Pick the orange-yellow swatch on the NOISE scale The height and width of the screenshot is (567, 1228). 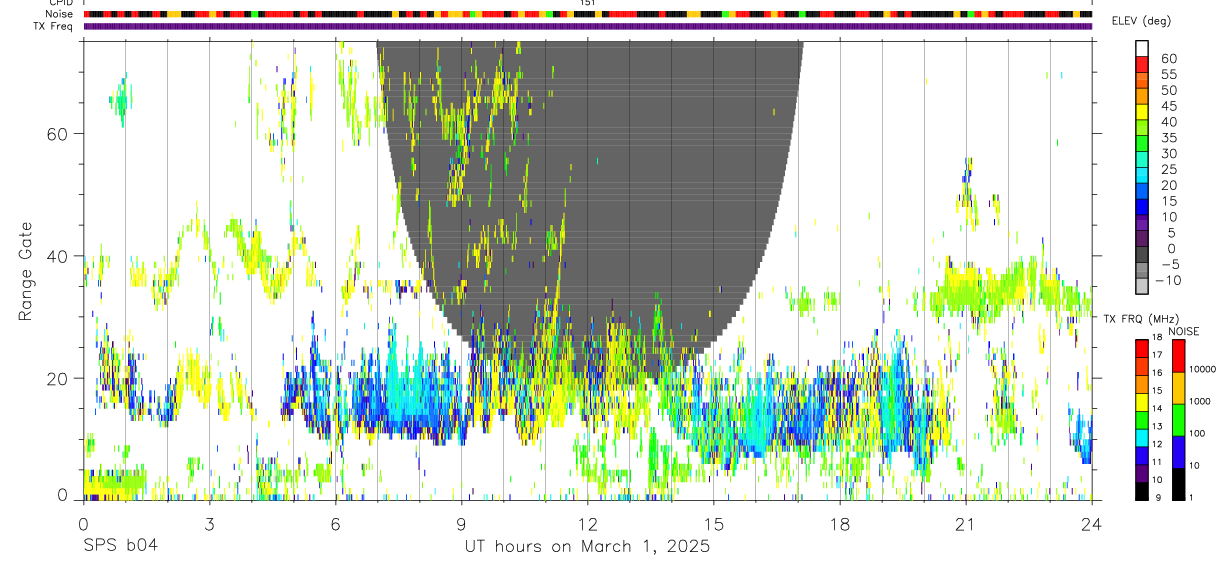pyautogui.click(x=1177, y=388)
